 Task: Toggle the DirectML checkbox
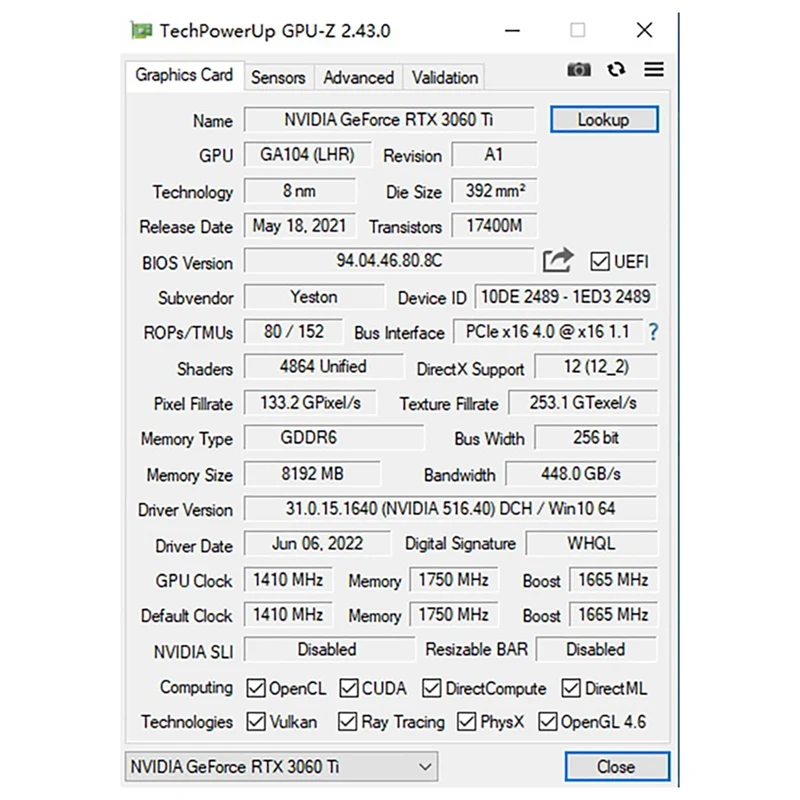pos(571,688)
